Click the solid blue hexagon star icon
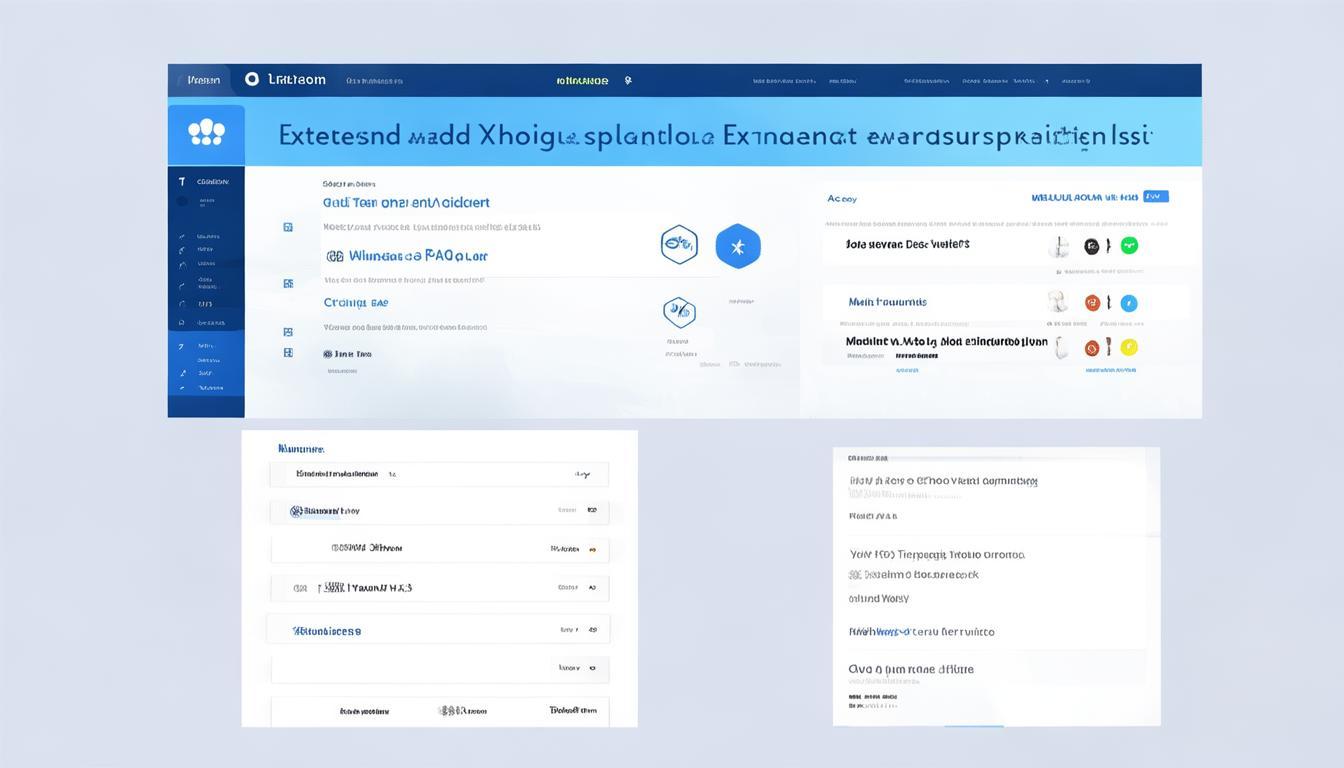Viewport: 1344px width, 768px height. coord(738,246)
